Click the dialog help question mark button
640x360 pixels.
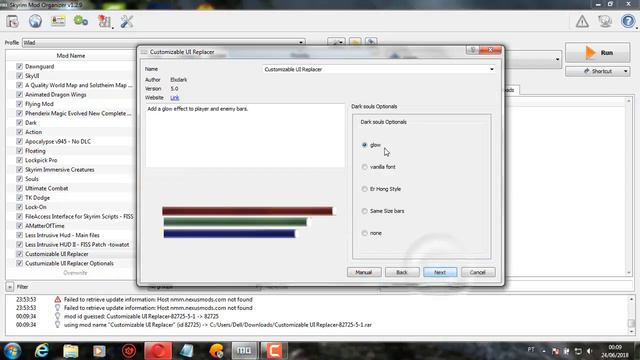(x=472, y=50)
